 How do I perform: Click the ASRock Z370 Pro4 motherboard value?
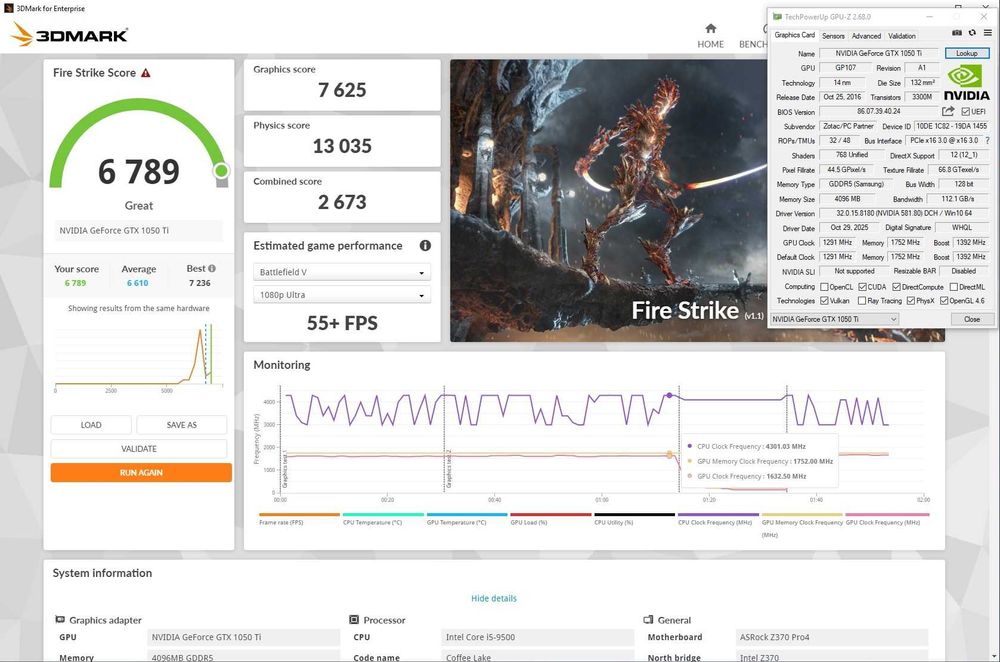[832, 636]
